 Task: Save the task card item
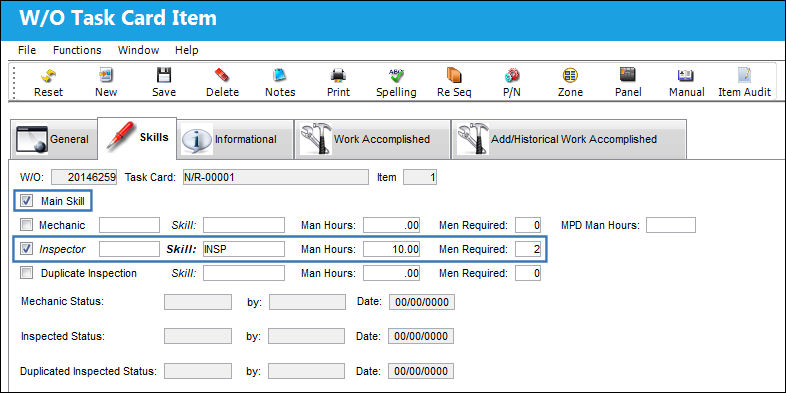[x=164, y=76]
